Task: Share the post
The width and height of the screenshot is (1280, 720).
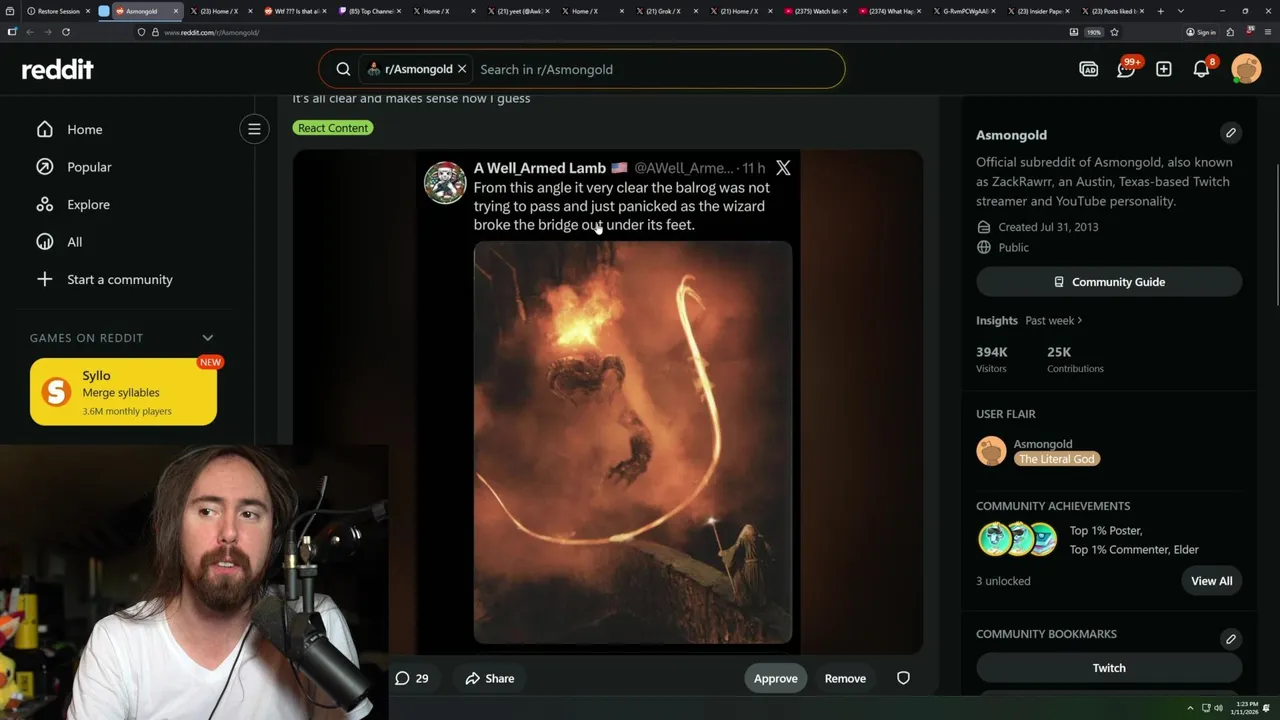Action: click(x=489, y=678)
